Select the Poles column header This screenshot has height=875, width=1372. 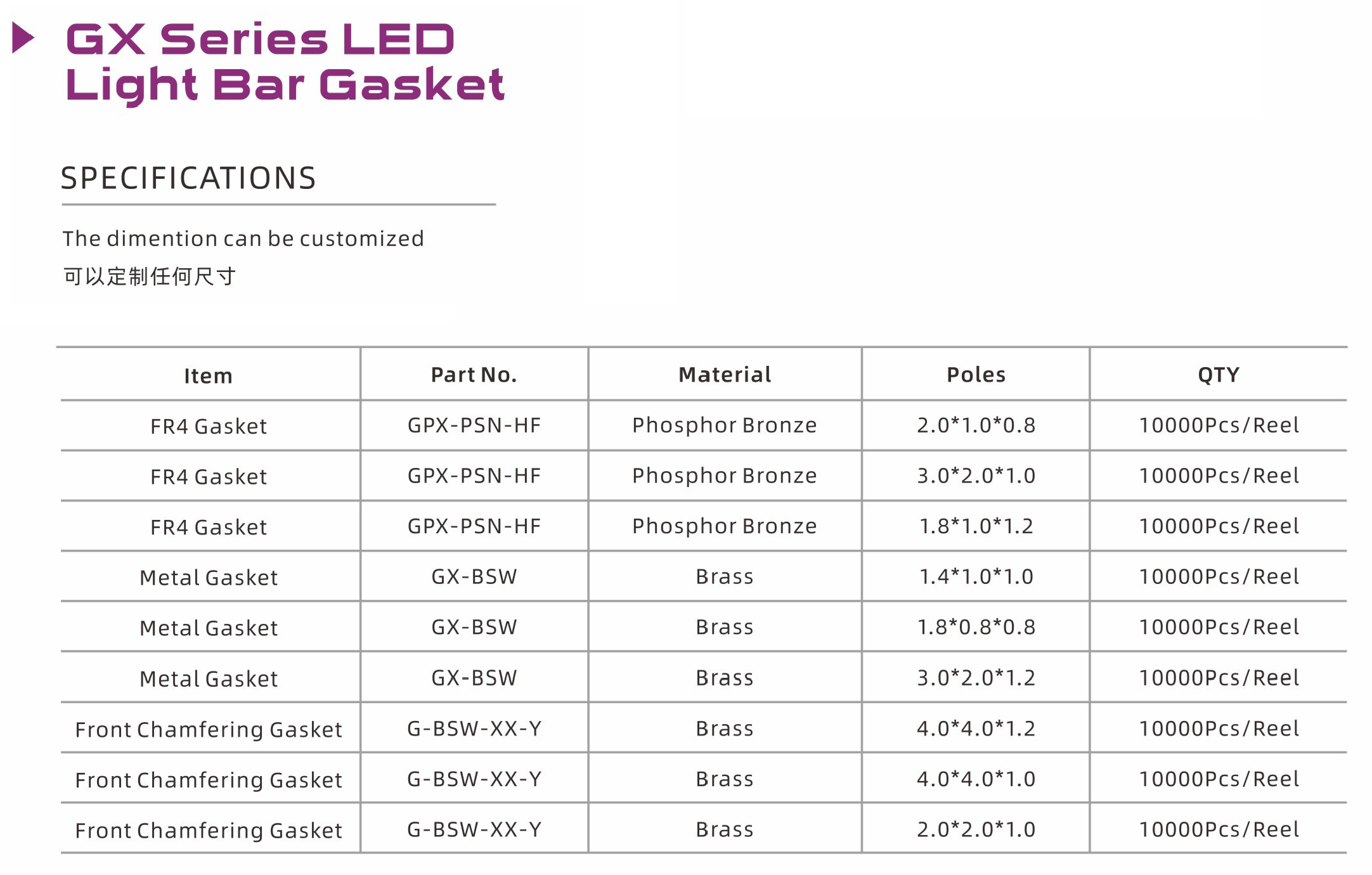(976, 375)
